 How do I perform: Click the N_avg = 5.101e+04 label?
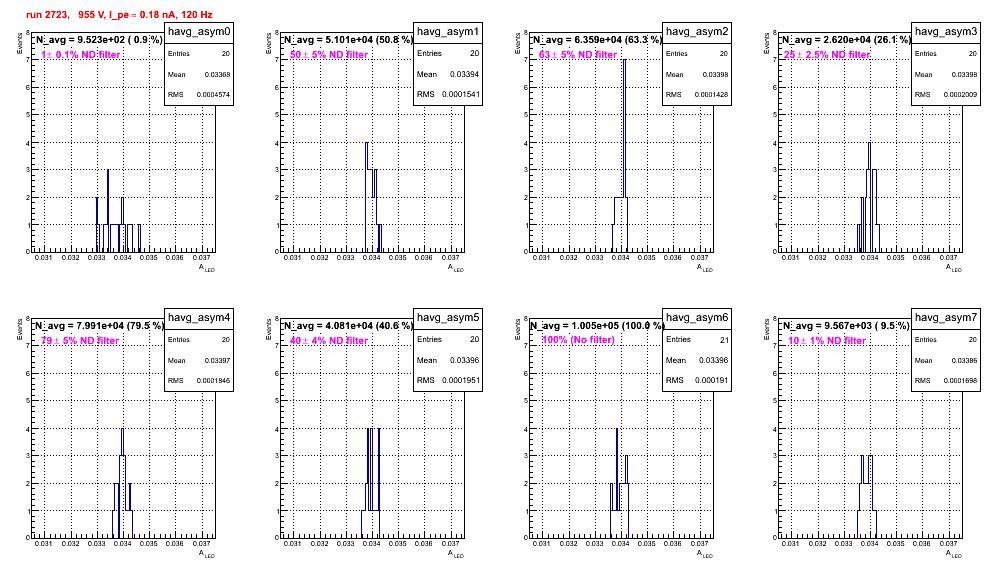(348, 40)
